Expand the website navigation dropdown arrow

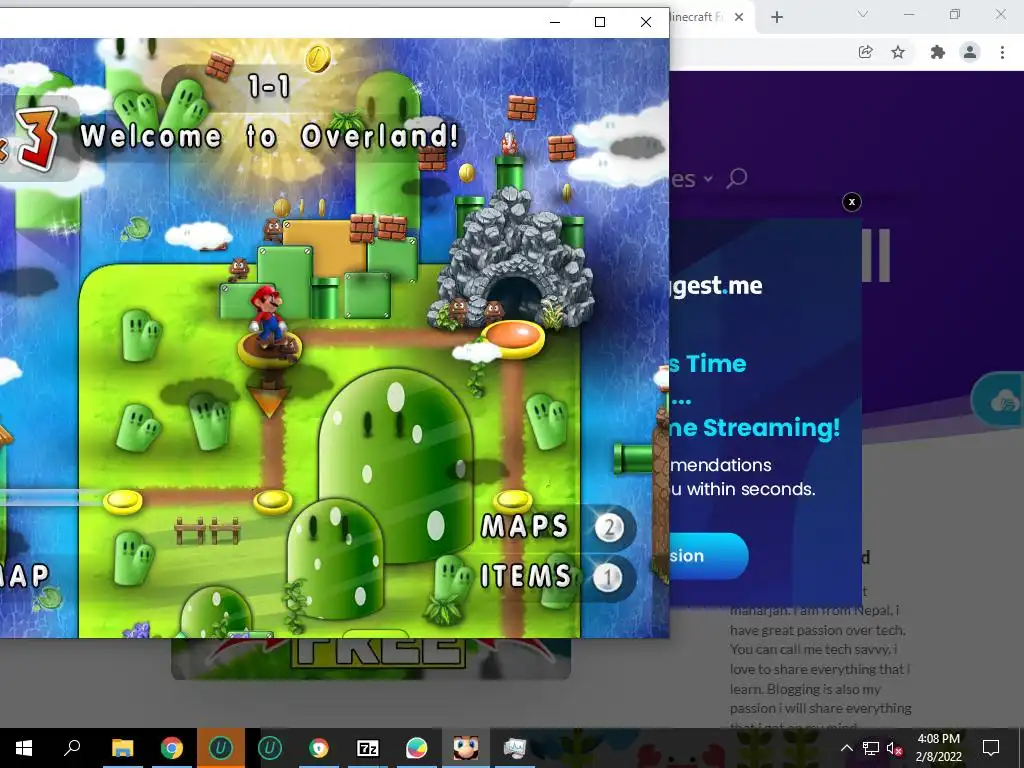(708, 178)
